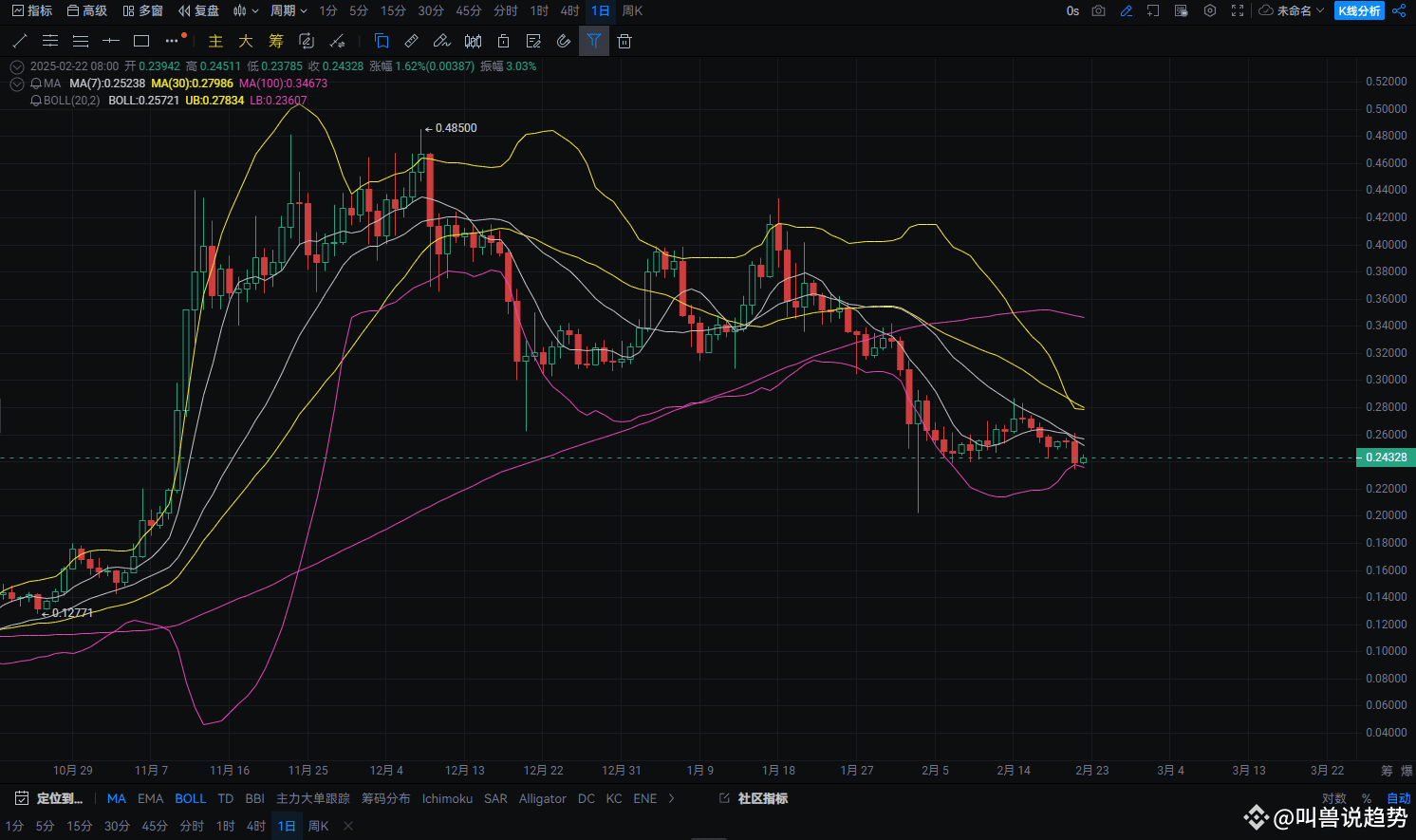Open the 指标 indicators menu
The height and width of the screenshot is (840, 1416).
[x=32, y=10]
